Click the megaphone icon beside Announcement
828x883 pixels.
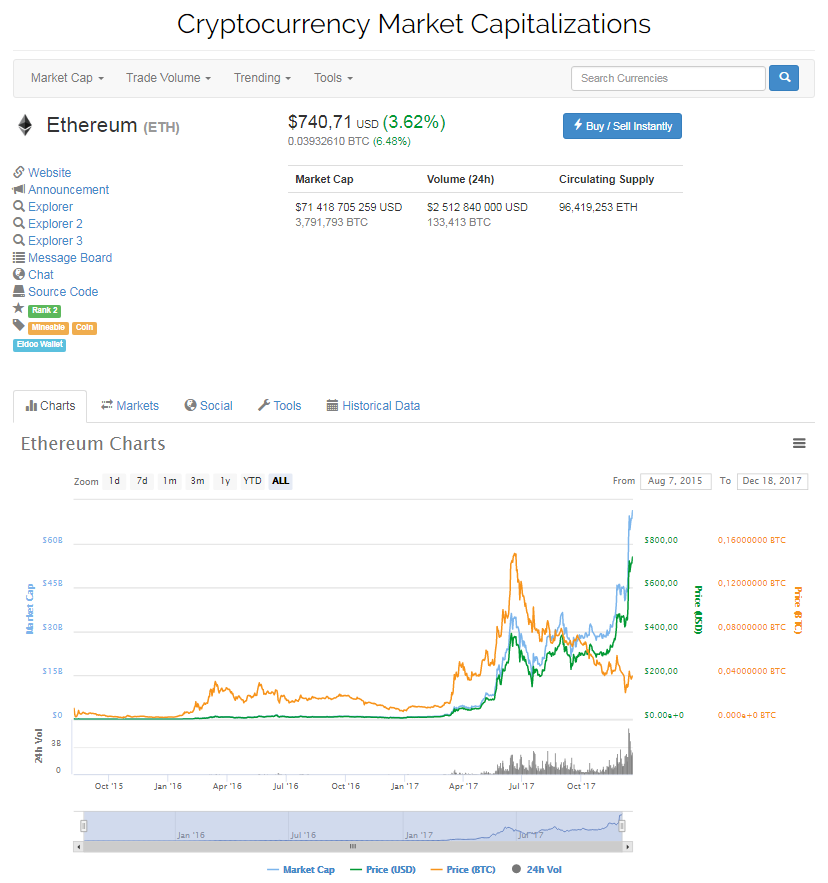click(x=19, y=189)
